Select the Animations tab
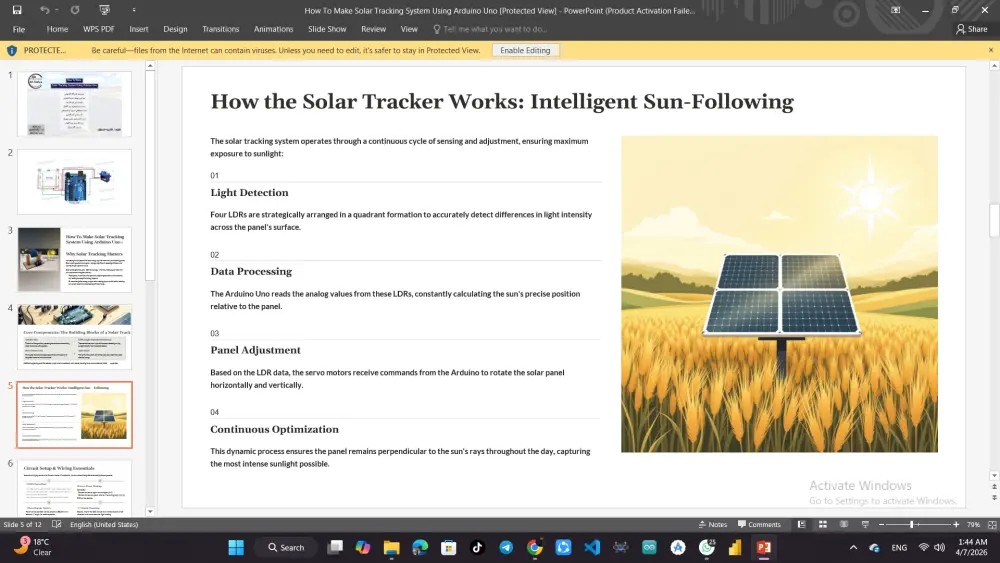Image resolution: width=1000 pixels, height=563 pixels. point(274,29)
